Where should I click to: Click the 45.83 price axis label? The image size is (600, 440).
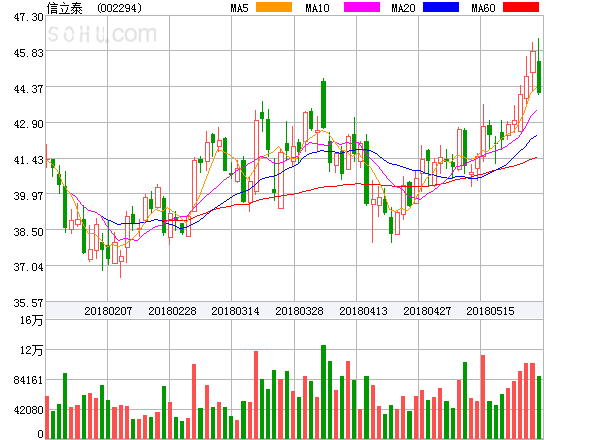28,53
